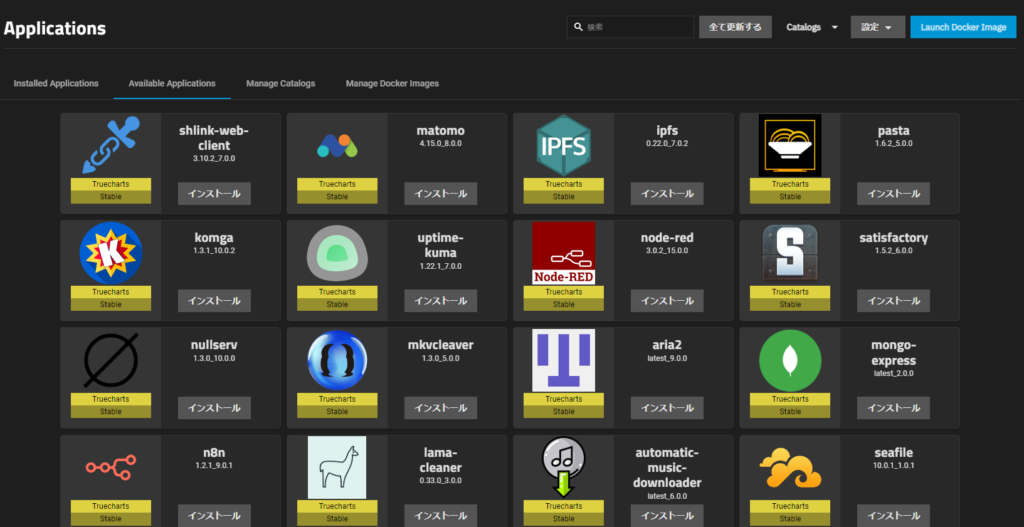This screenshot has height=527, width=1024.
Task: Click the uptime-kuma green blob icon
Action: coord(337,252)
